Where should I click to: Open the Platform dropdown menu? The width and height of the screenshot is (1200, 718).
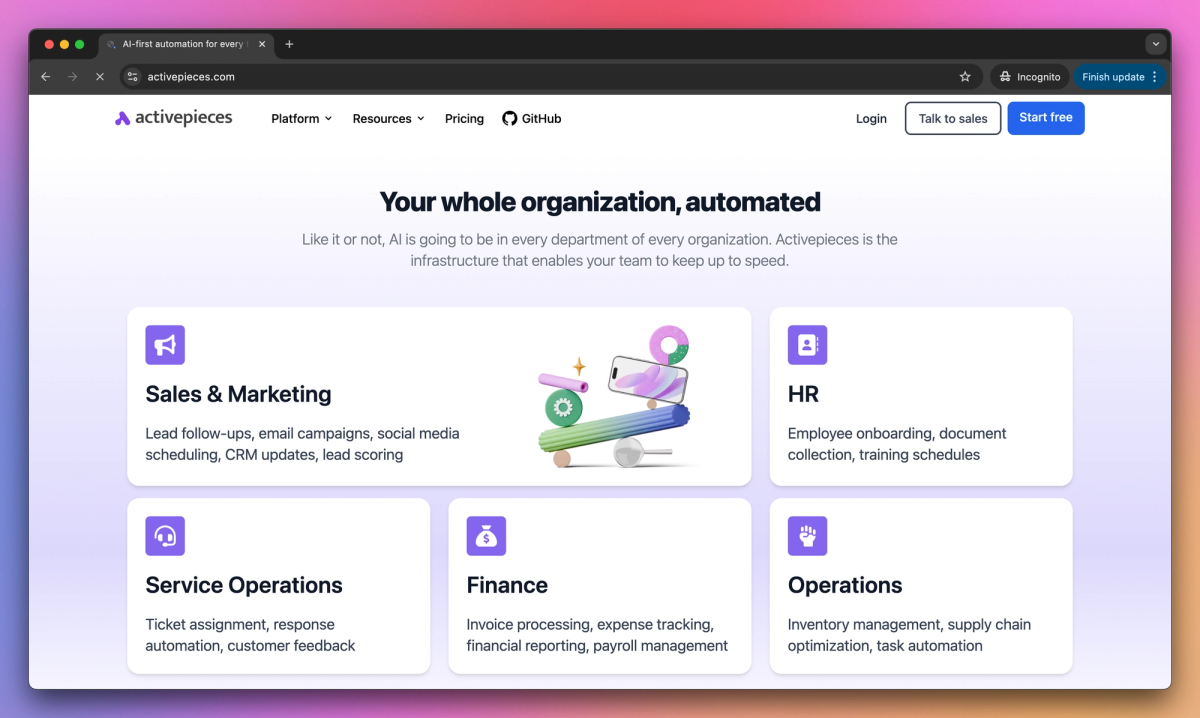click(x=301, y=118)
